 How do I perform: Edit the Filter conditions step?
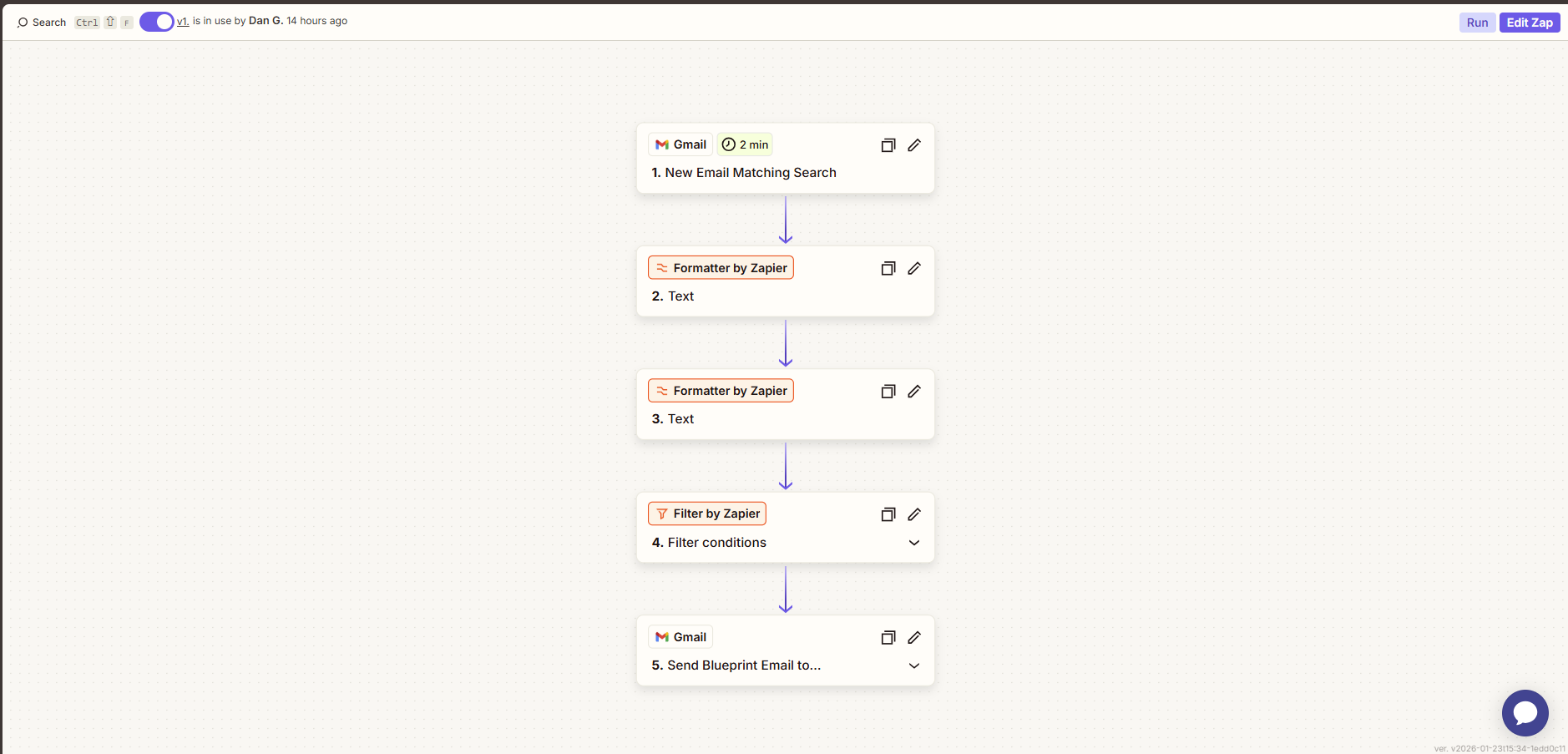914,514
